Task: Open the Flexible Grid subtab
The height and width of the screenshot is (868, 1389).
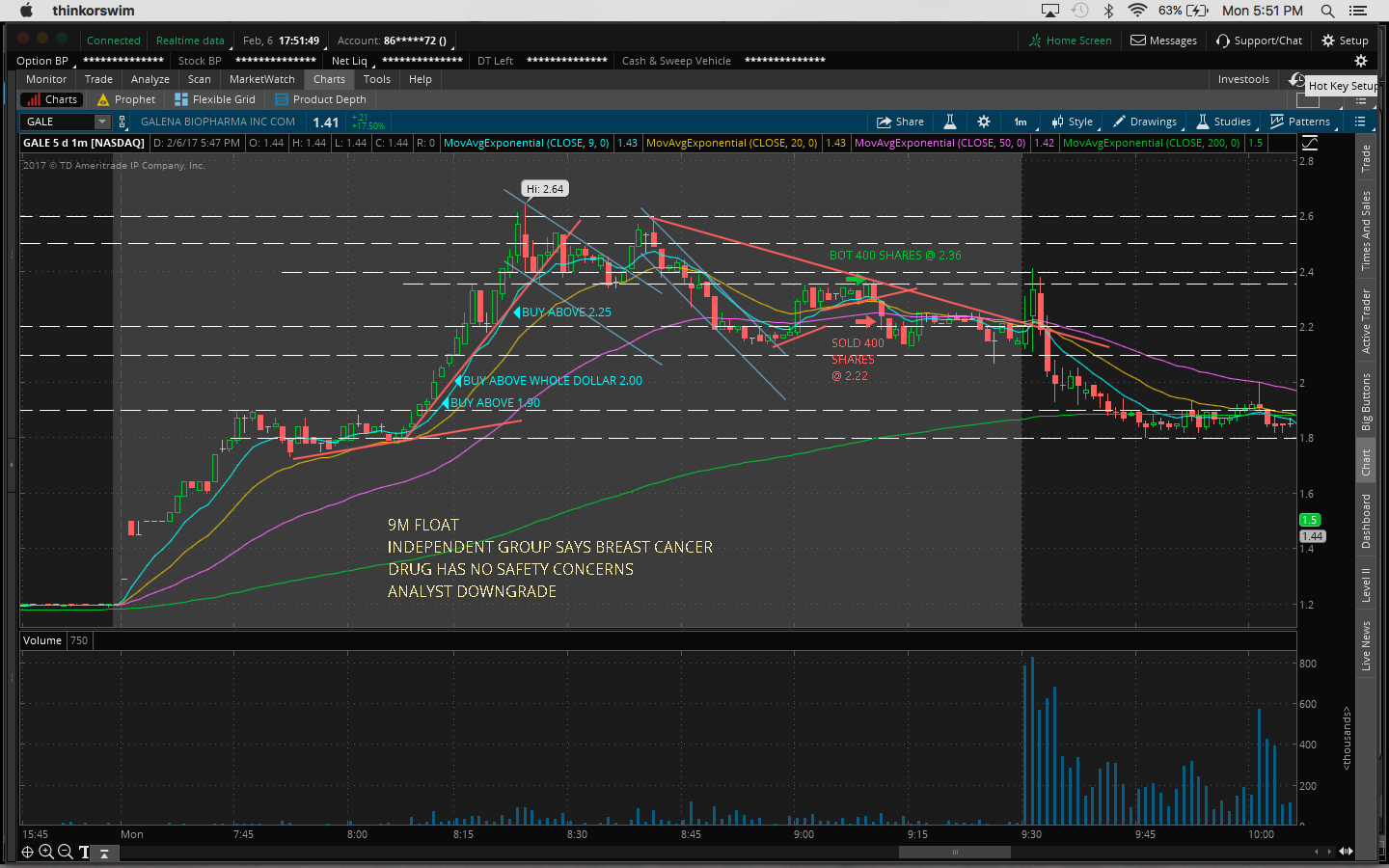Action: 215,99
